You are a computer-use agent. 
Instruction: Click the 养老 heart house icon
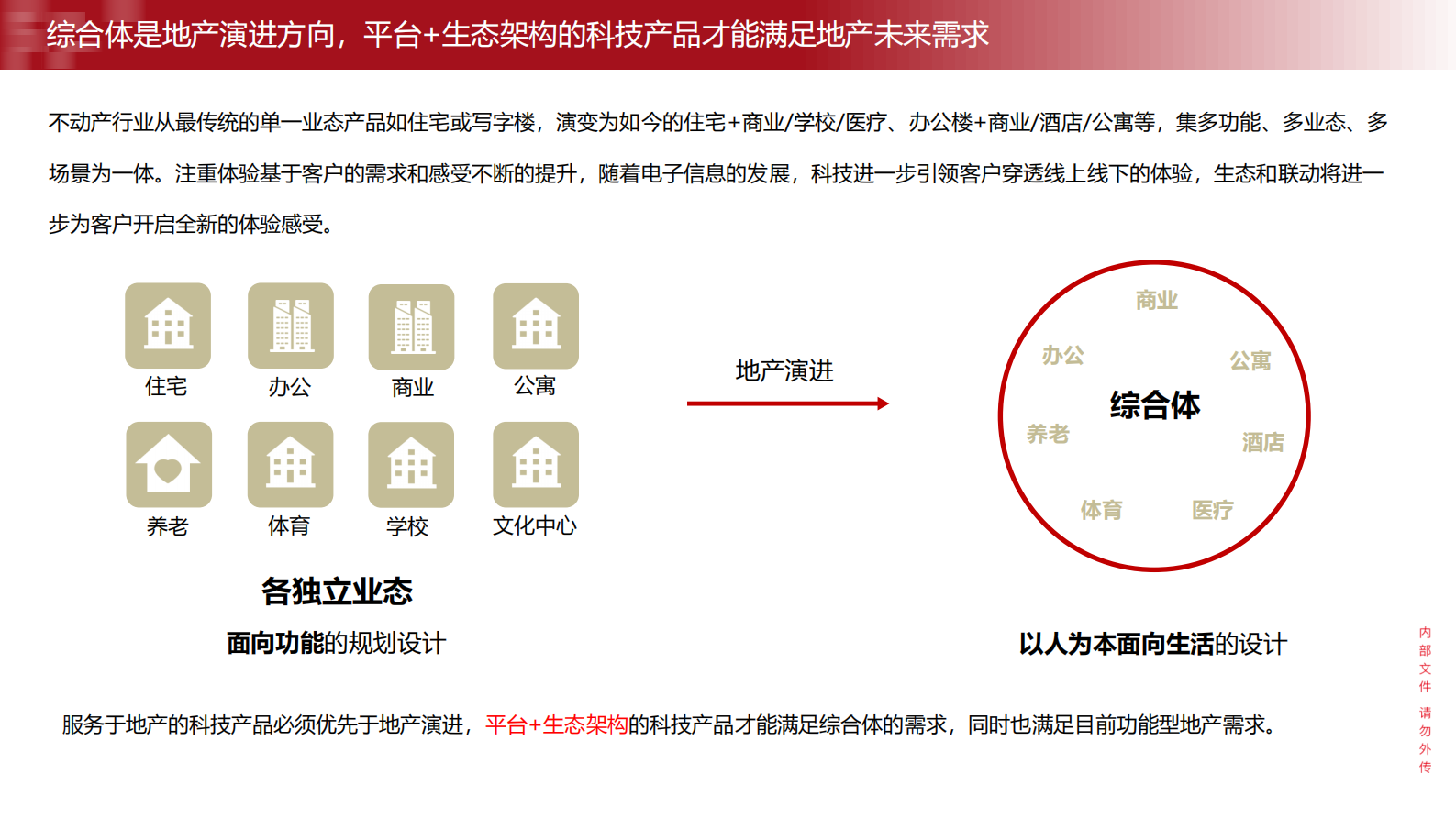pos(169,464)
